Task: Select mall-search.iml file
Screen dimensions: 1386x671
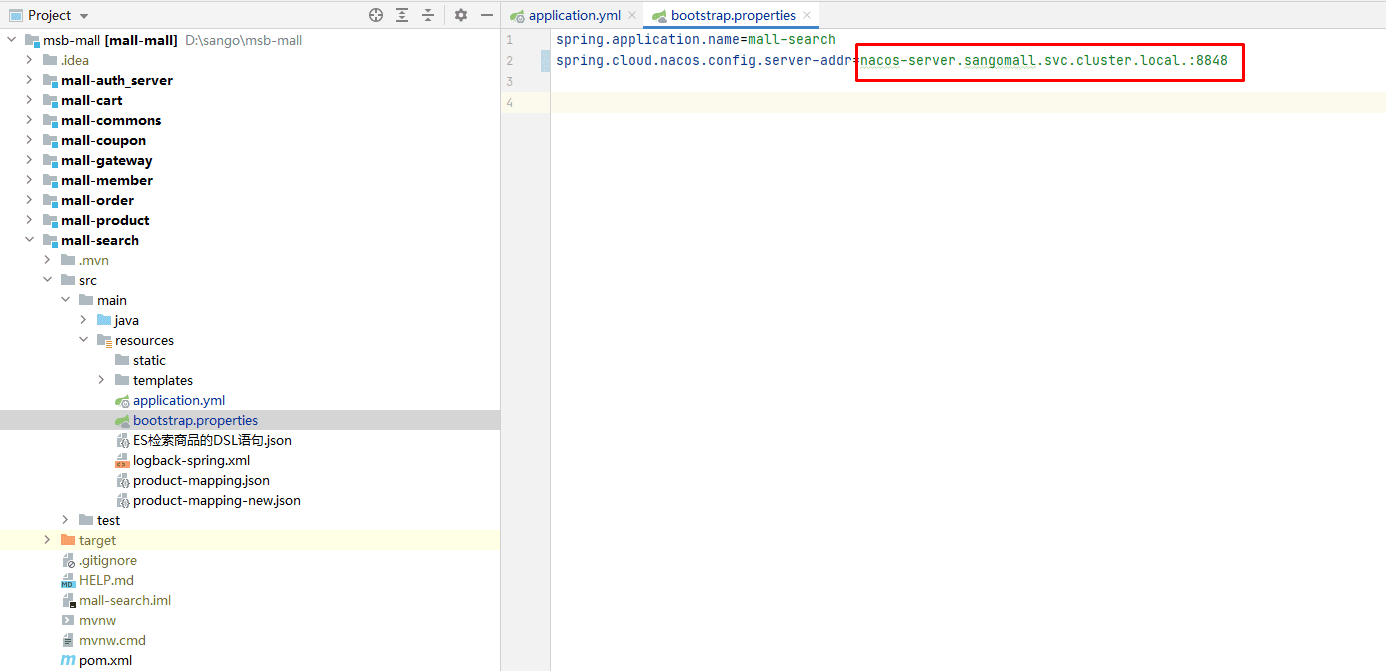Action: coord(125,600)
